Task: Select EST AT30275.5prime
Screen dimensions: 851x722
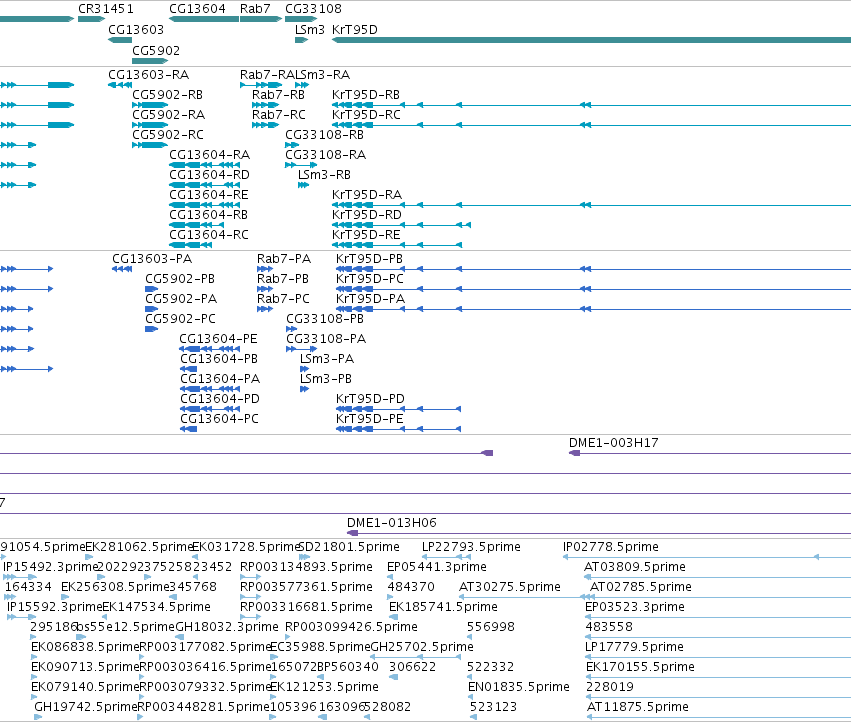Action: coord(510,587)
